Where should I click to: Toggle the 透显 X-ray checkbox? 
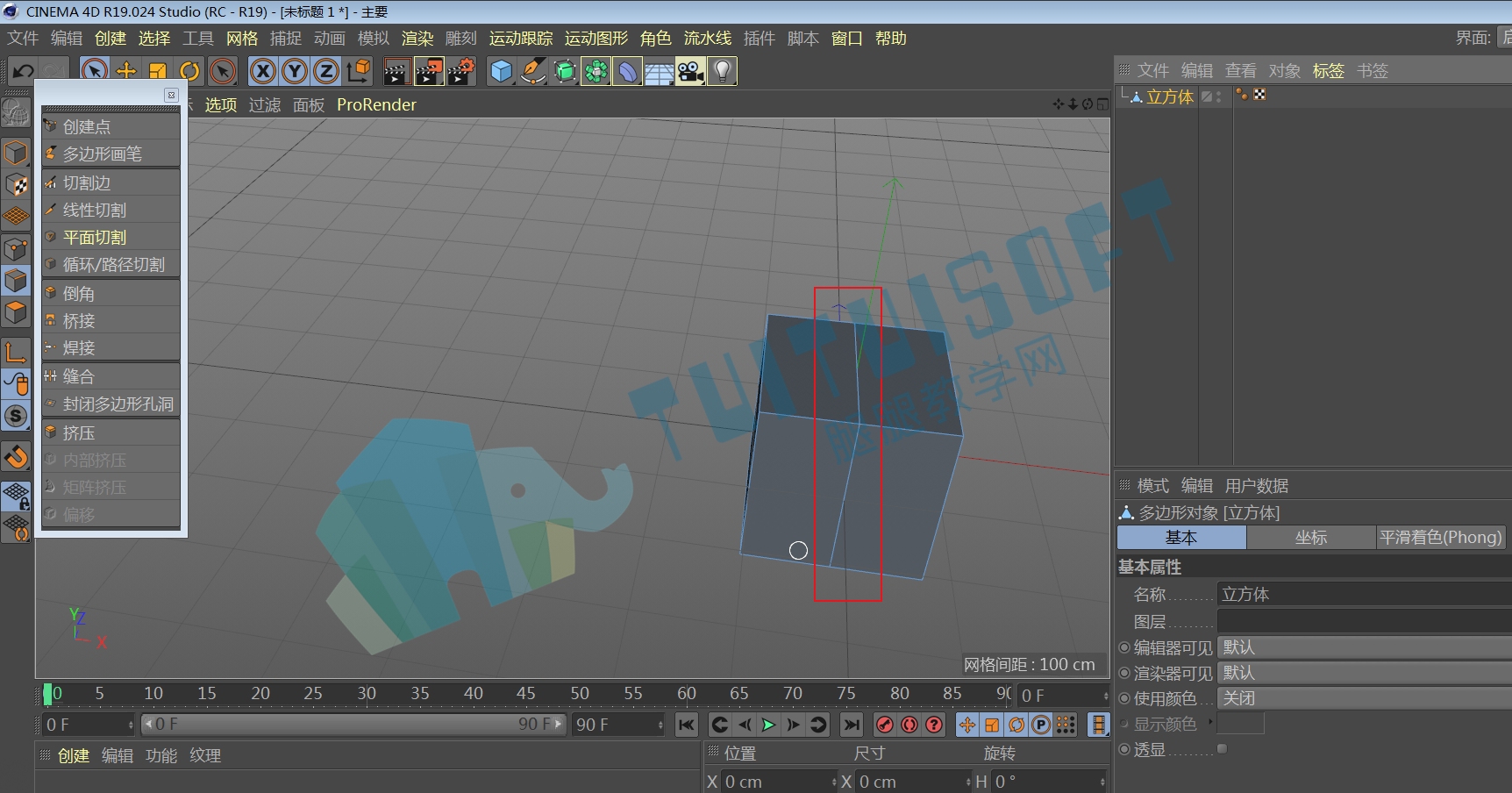click(x=1222, y=749)
